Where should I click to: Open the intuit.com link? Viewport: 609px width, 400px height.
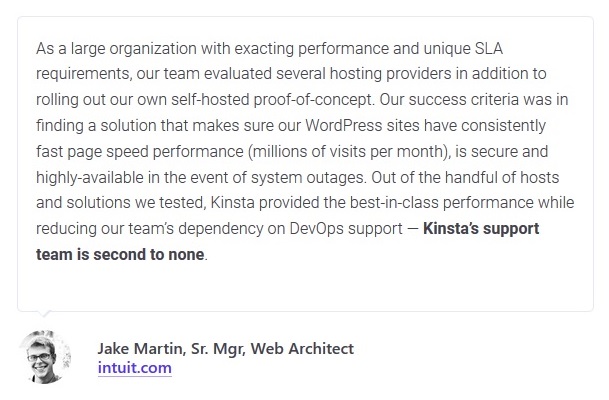(134, 368)
